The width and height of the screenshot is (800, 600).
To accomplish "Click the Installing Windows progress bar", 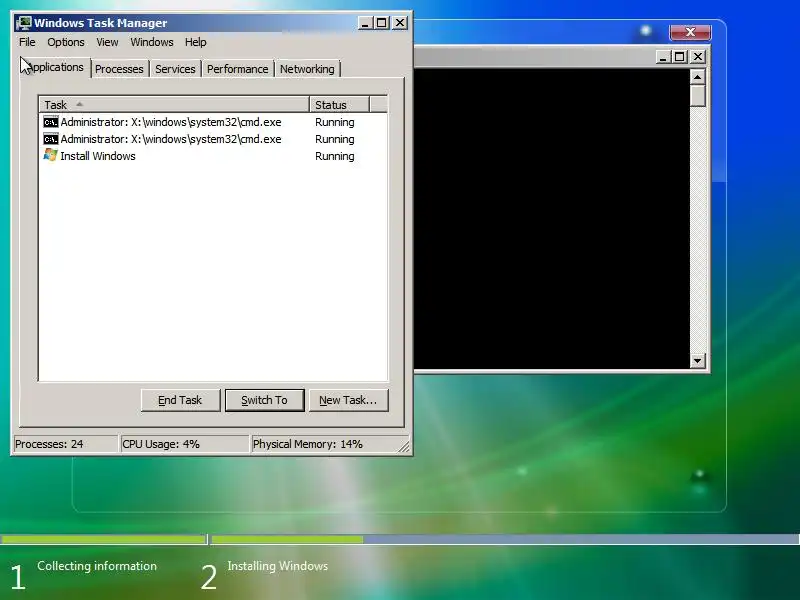I will point(505,539).
